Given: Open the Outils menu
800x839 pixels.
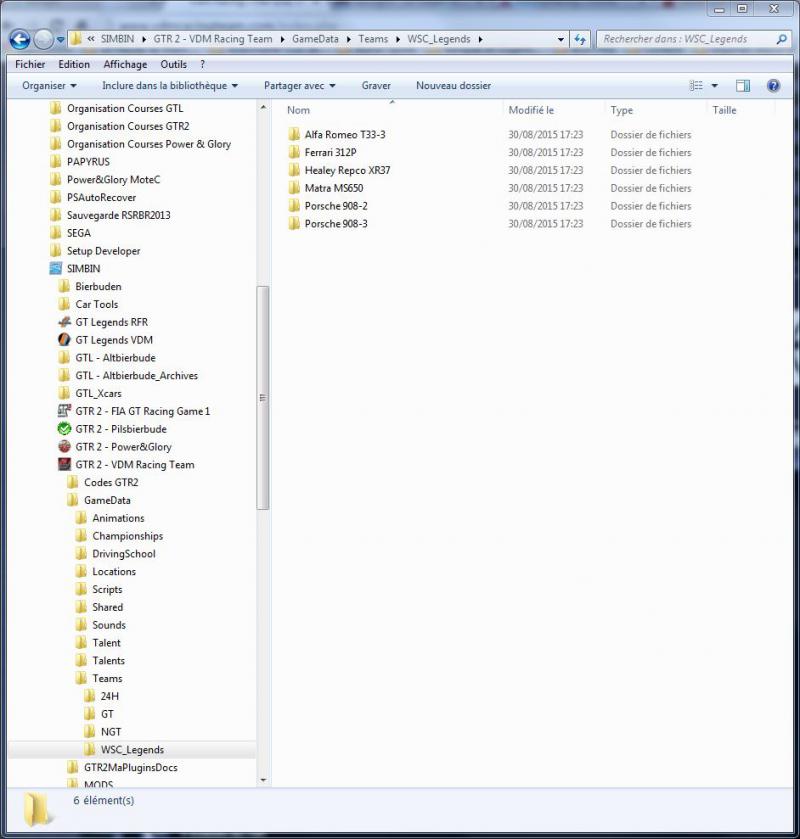Looking at the screenshot, I should pos(173,64).
